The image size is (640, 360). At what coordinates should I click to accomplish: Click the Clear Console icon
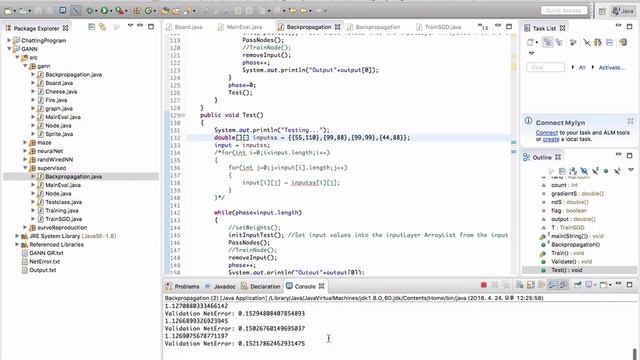[x=520, y=285]
